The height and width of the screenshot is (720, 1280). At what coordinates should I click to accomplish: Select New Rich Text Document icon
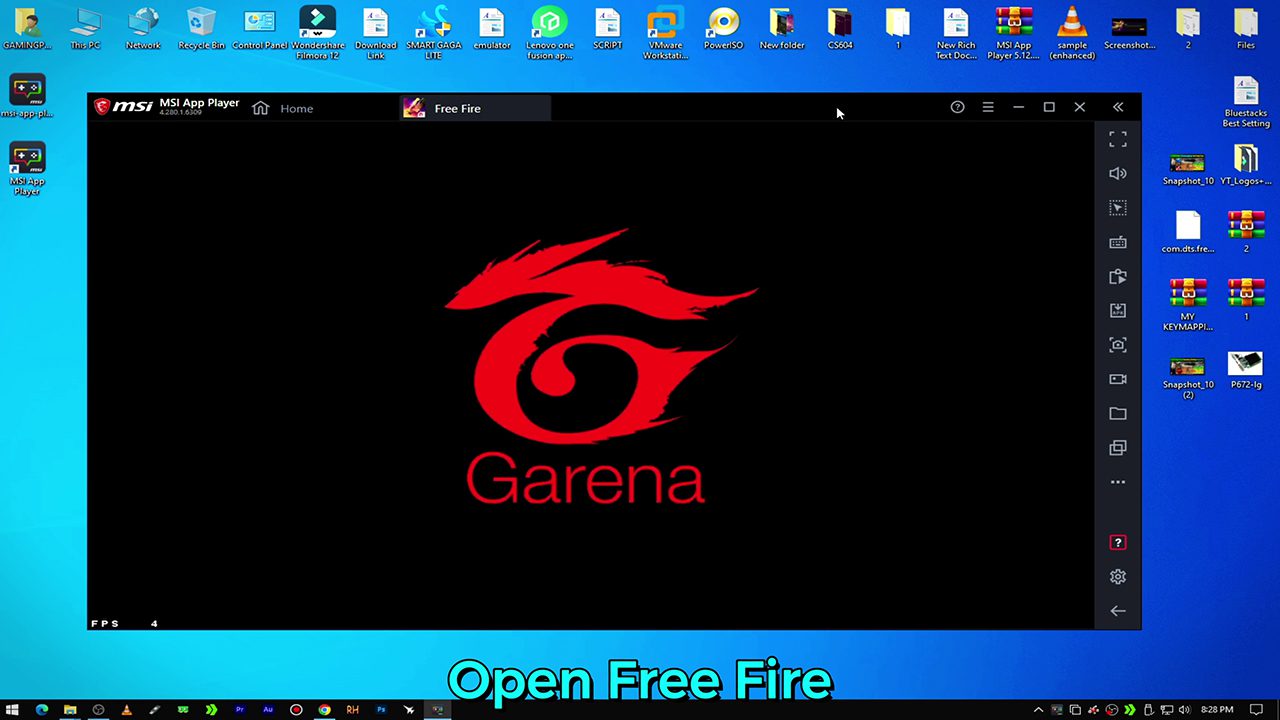[956, 32]
